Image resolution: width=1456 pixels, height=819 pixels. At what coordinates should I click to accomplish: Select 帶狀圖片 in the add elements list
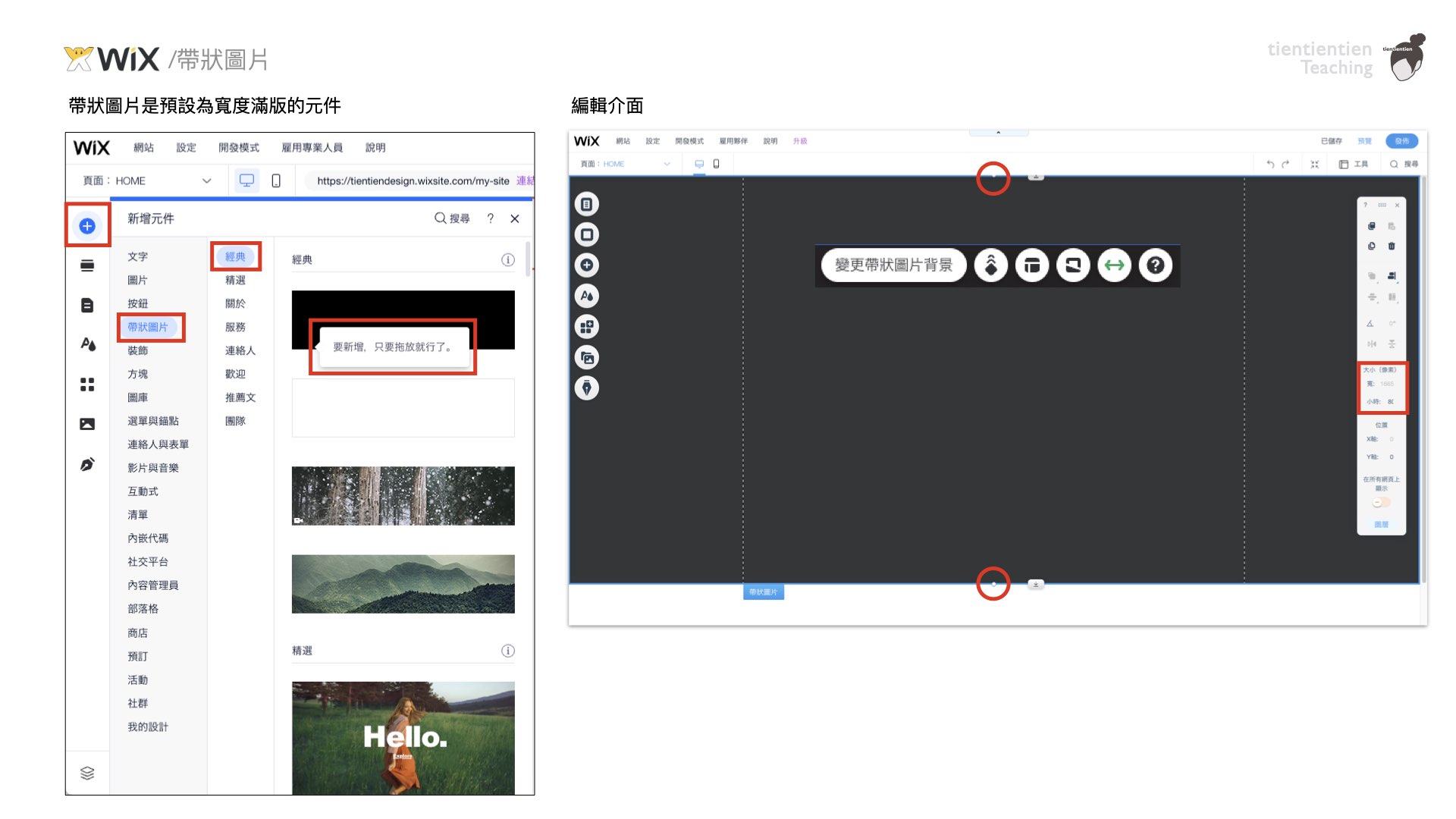pos(148,327)
